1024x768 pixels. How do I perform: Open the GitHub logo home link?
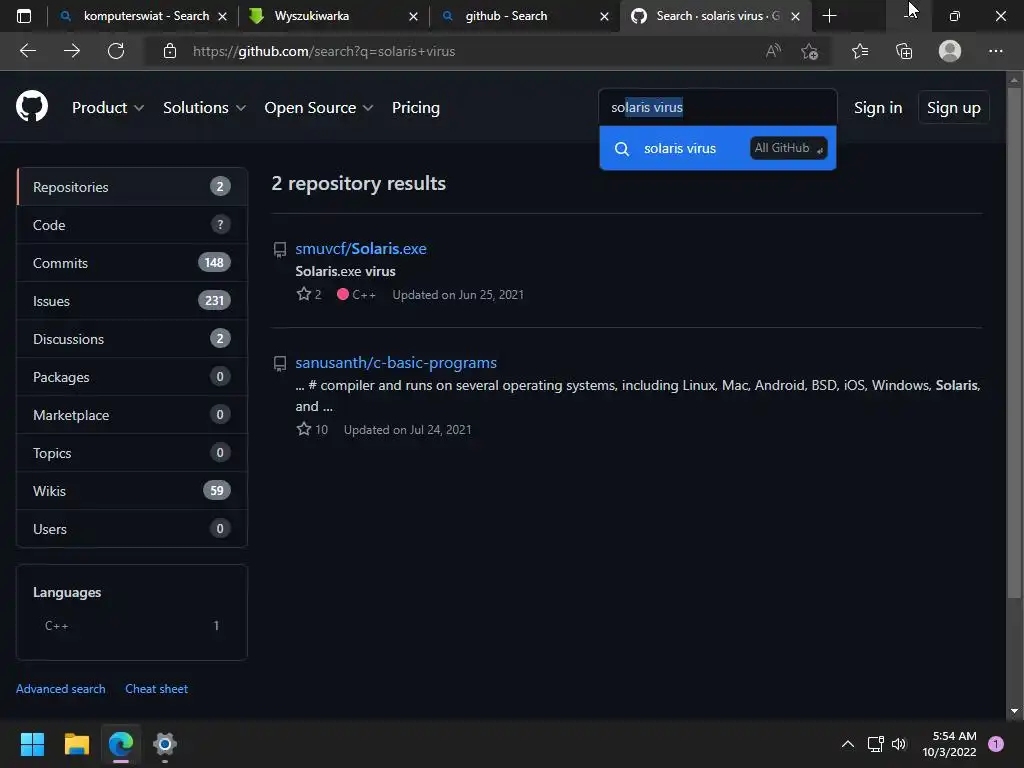(x=32, y=106)
